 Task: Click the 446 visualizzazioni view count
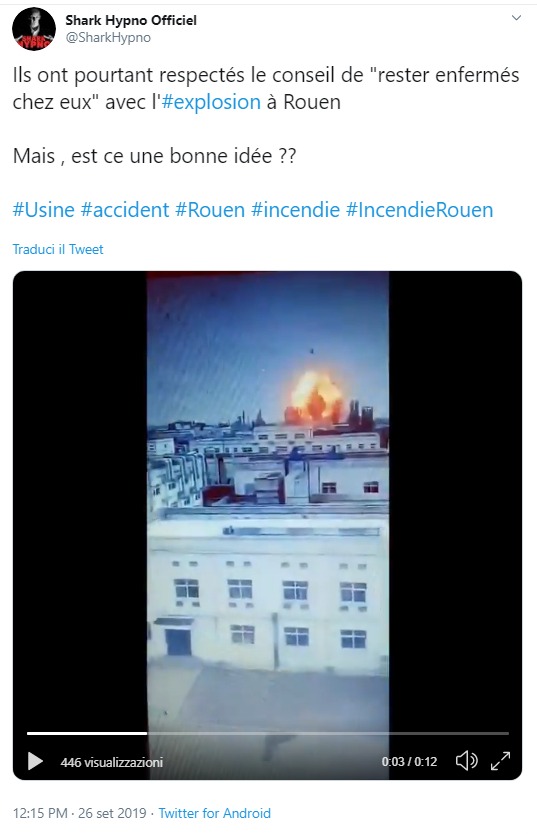[112, 762]
